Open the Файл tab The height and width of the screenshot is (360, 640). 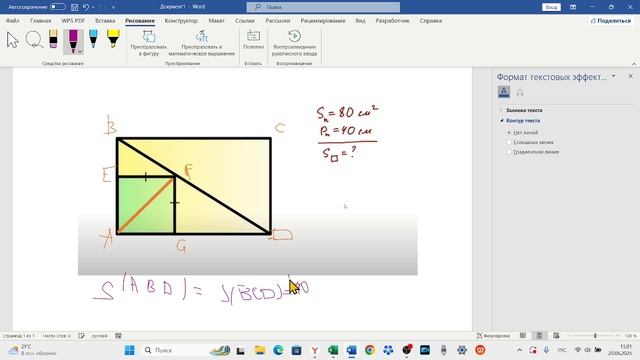[x=13, y=20]
